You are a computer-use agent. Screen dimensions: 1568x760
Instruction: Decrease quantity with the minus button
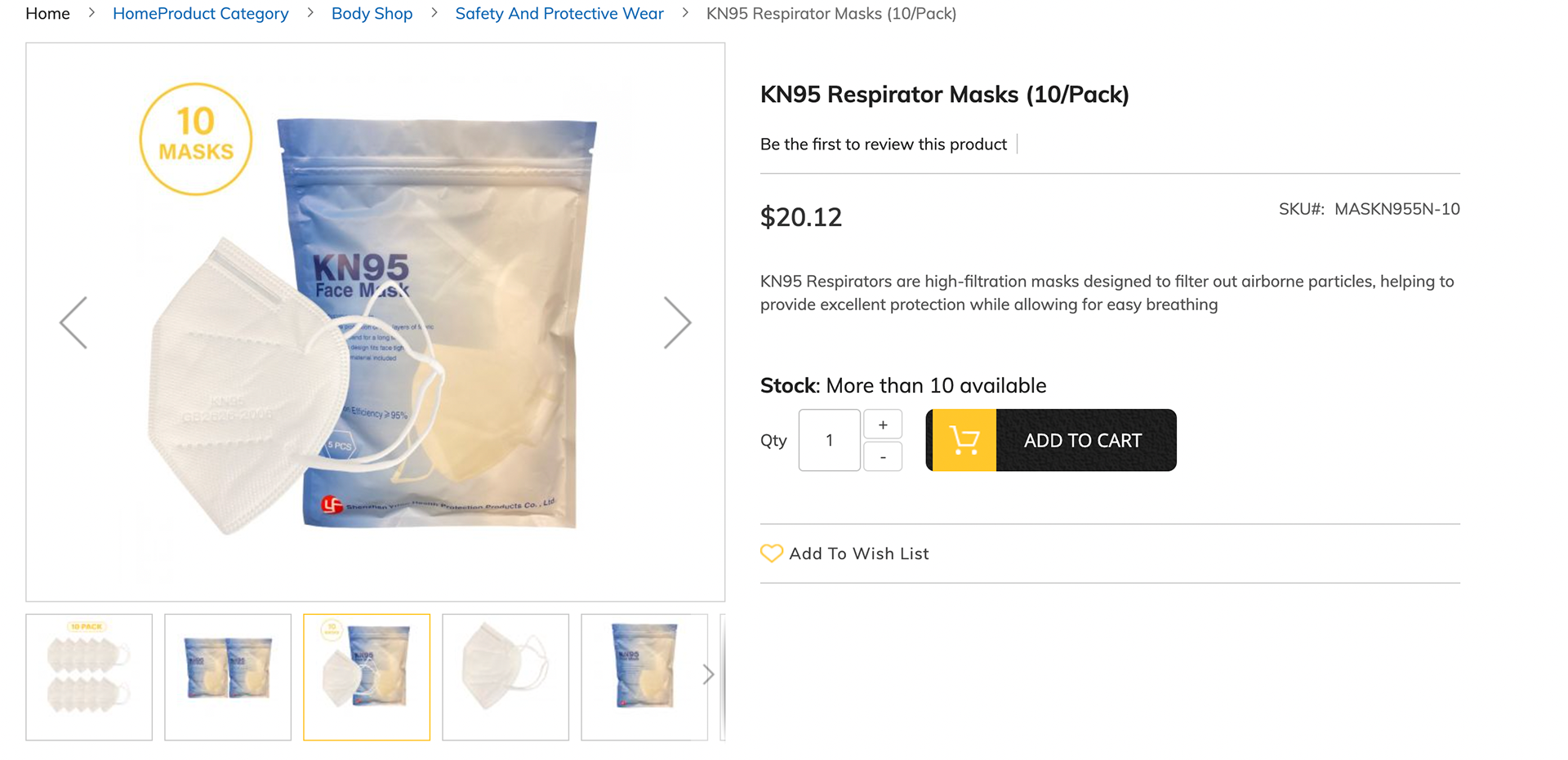pos(883,457)
